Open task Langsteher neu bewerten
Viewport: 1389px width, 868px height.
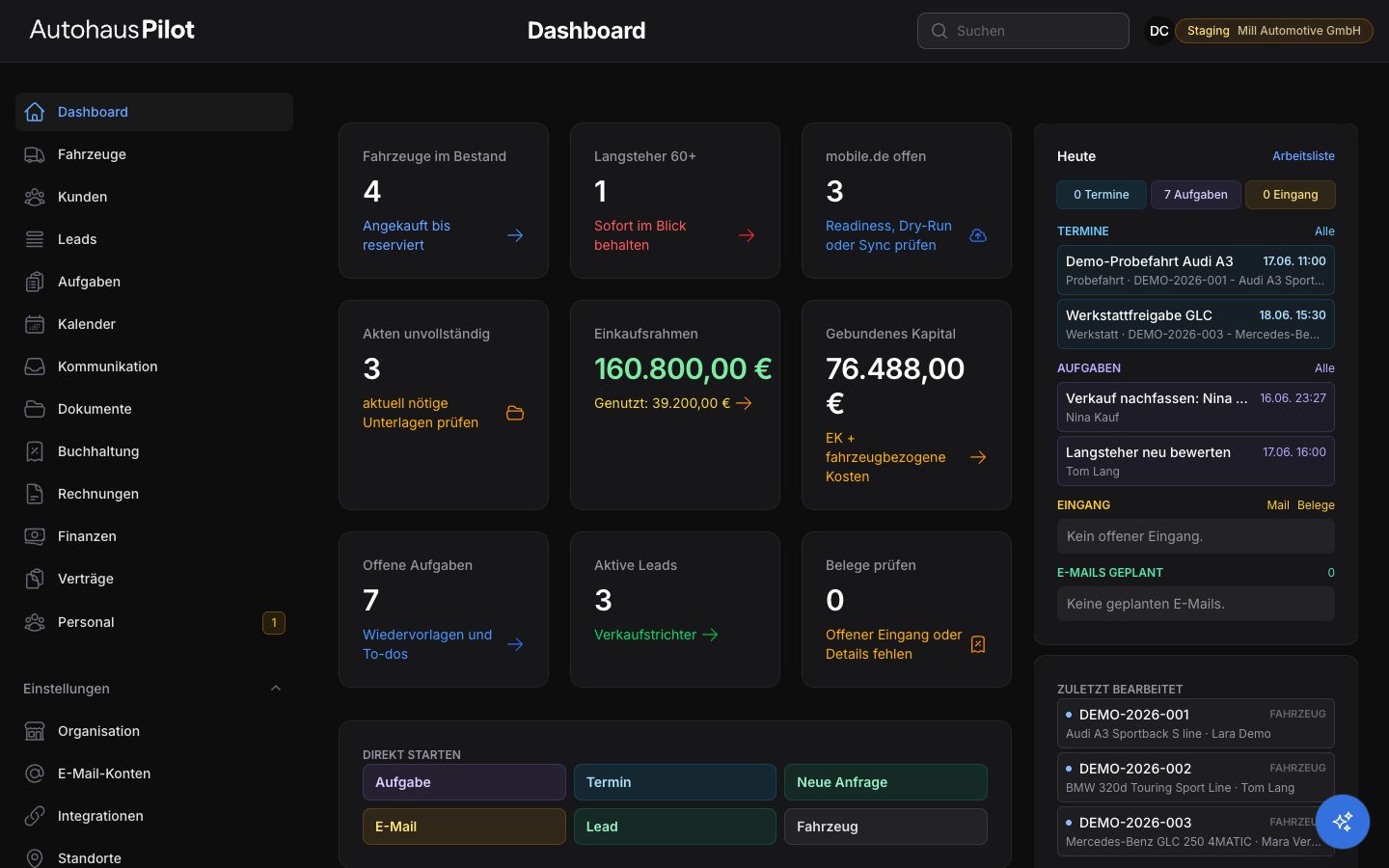1196,461
